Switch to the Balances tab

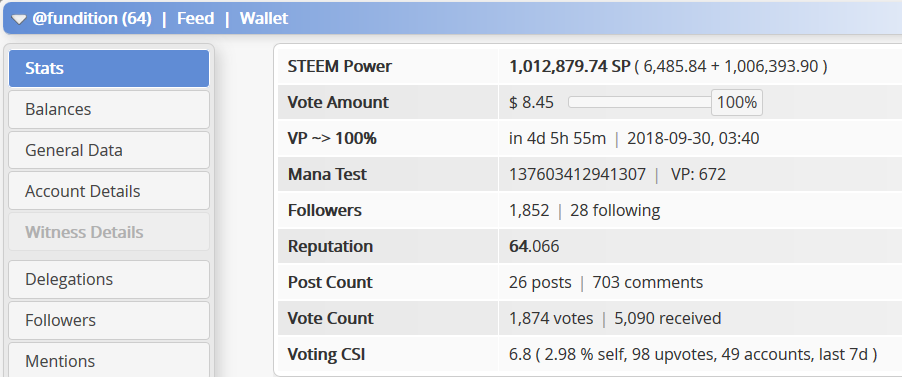pos(109,109)
